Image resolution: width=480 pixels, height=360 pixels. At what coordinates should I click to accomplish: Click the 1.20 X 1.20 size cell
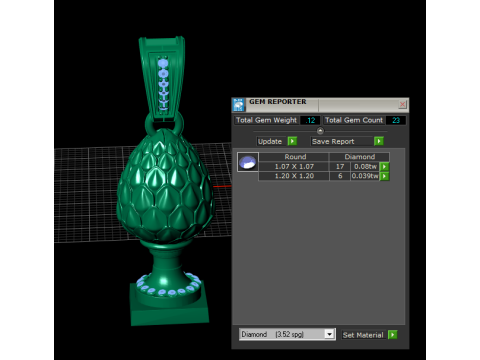coord(294,176)
